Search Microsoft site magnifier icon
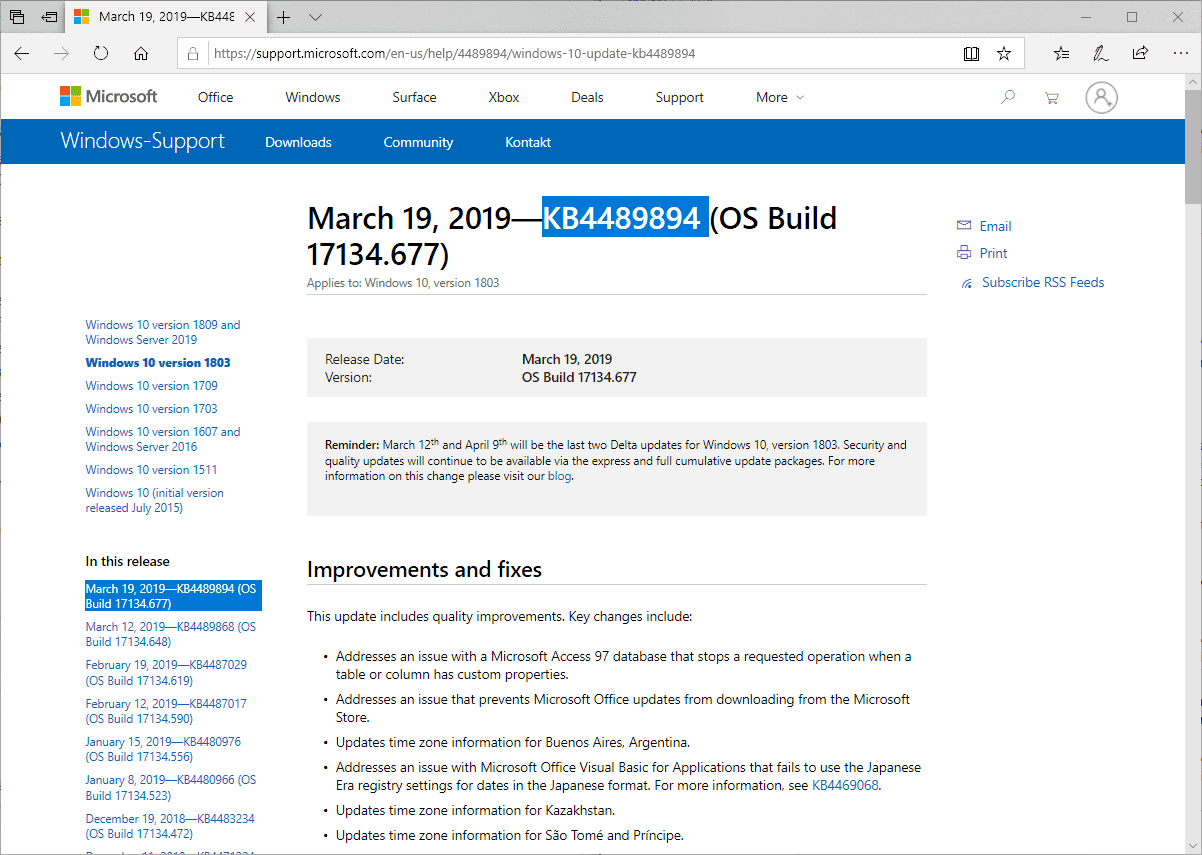 point(1008,97)
